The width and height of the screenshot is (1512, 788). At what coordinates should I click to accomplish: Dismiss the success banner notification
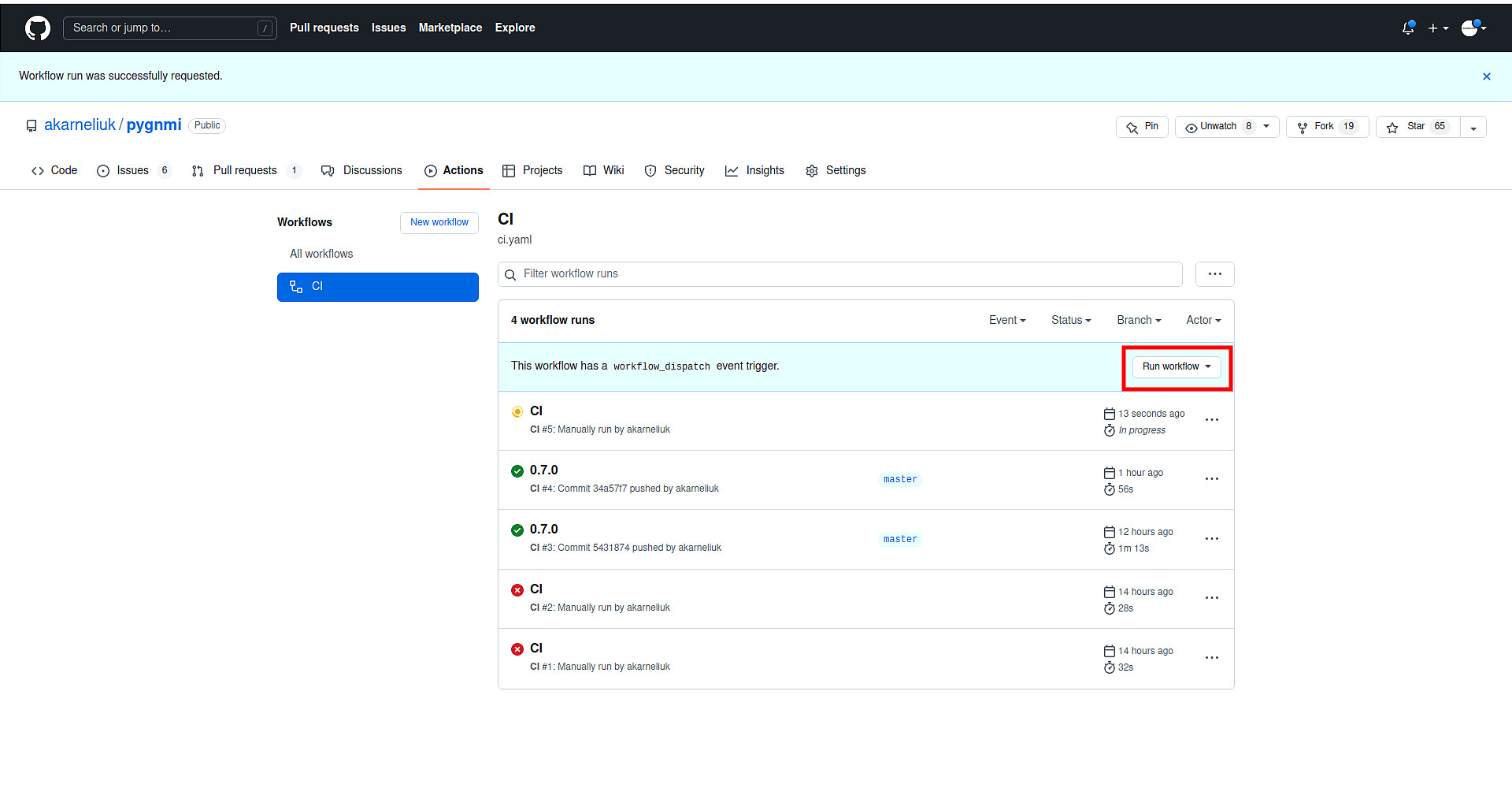[x=1487, y=76]
